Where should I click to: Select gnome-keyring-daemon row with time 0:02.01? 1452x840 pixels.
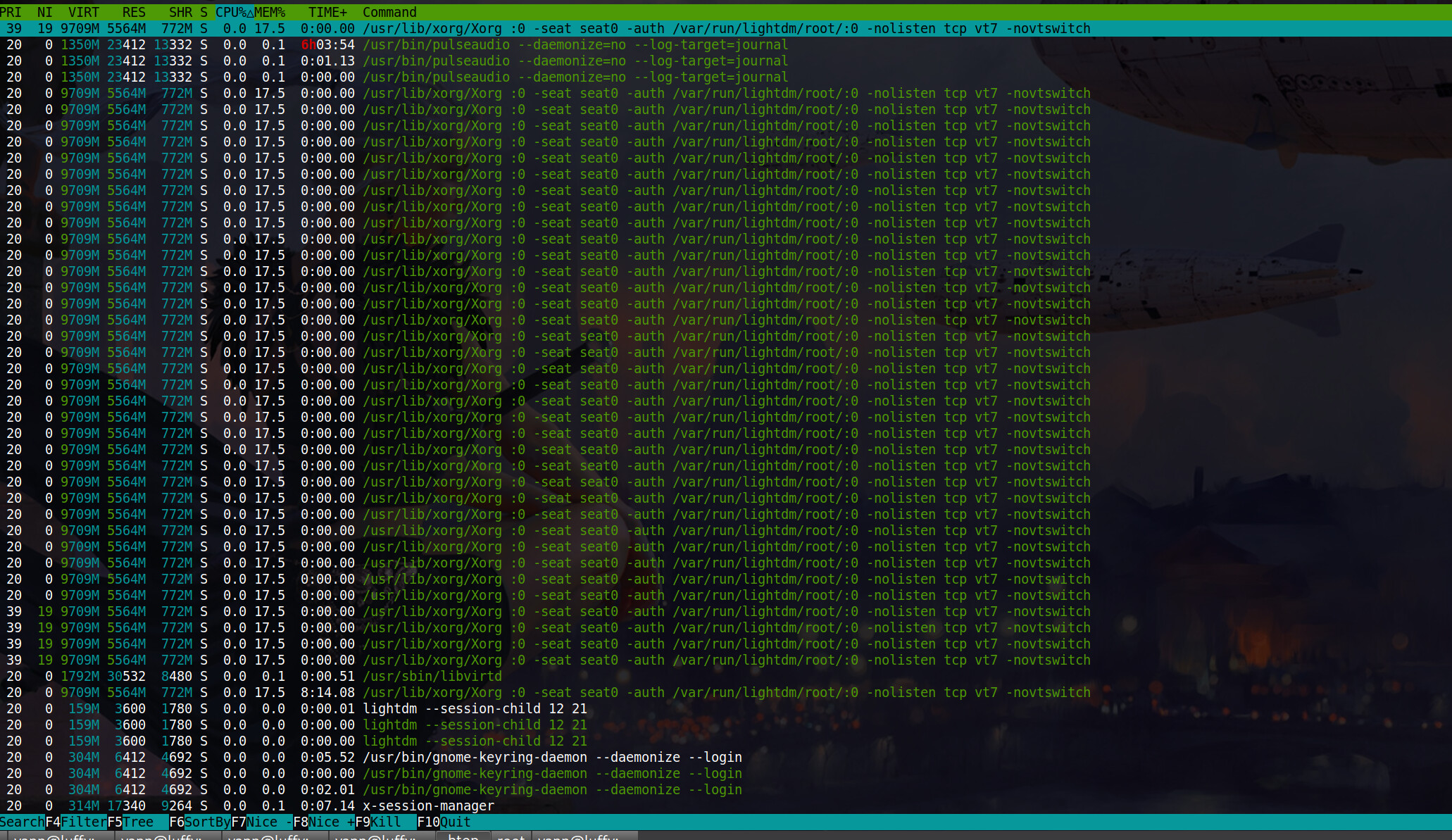726,789
